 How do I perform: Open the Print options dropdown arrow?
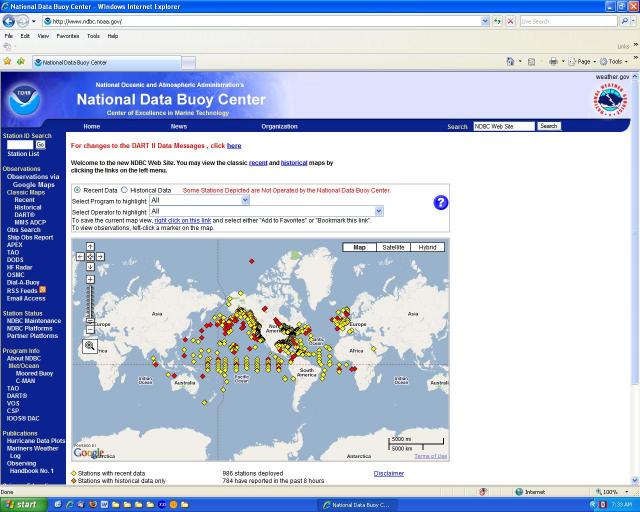point(563,62)
